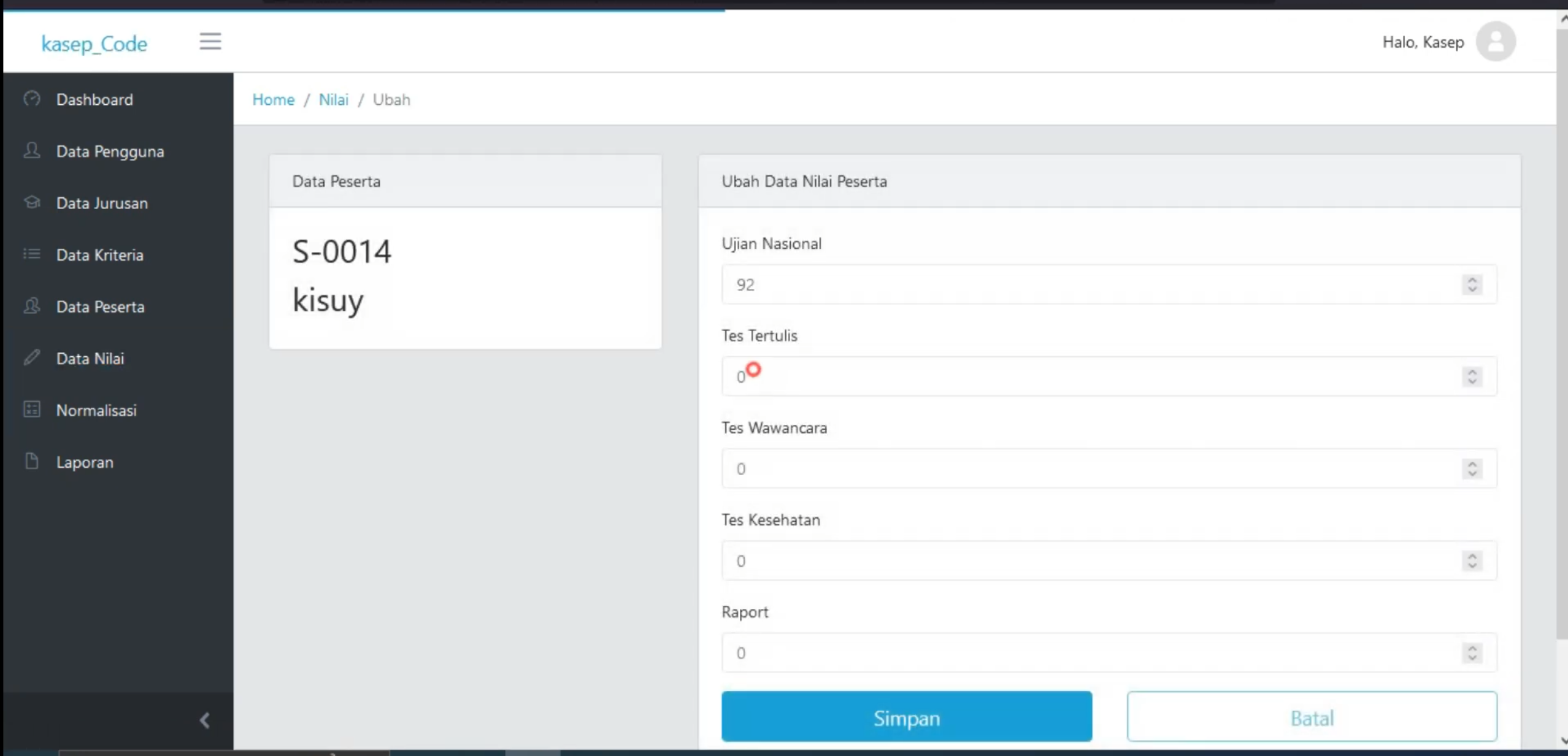Click the Laporan document icon
Image resolution: width=1568 pixels, height=756 pixels.
coord(32,461)
